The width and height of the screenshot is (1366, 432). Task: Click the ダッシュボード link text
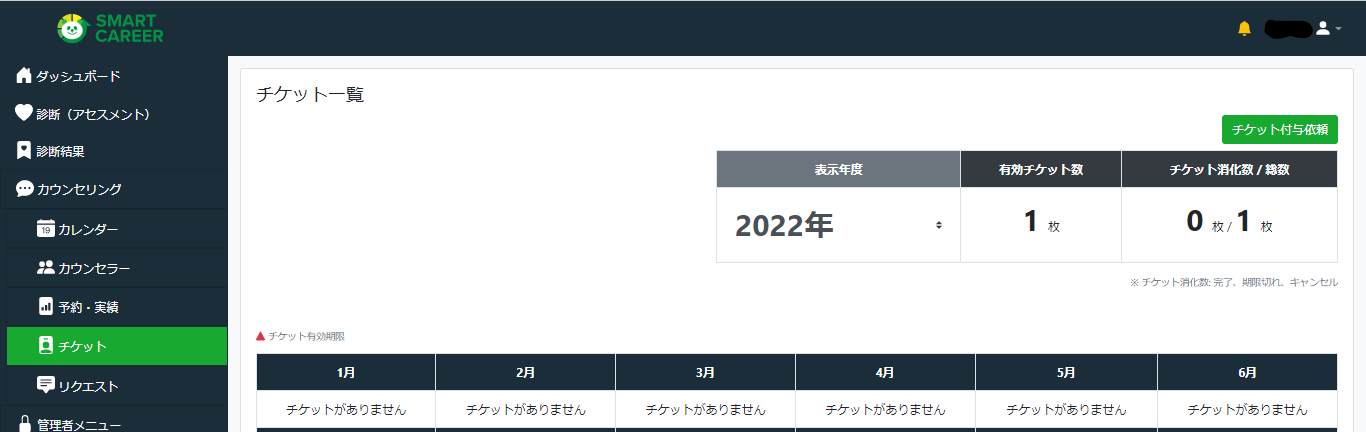coord(78,77)
